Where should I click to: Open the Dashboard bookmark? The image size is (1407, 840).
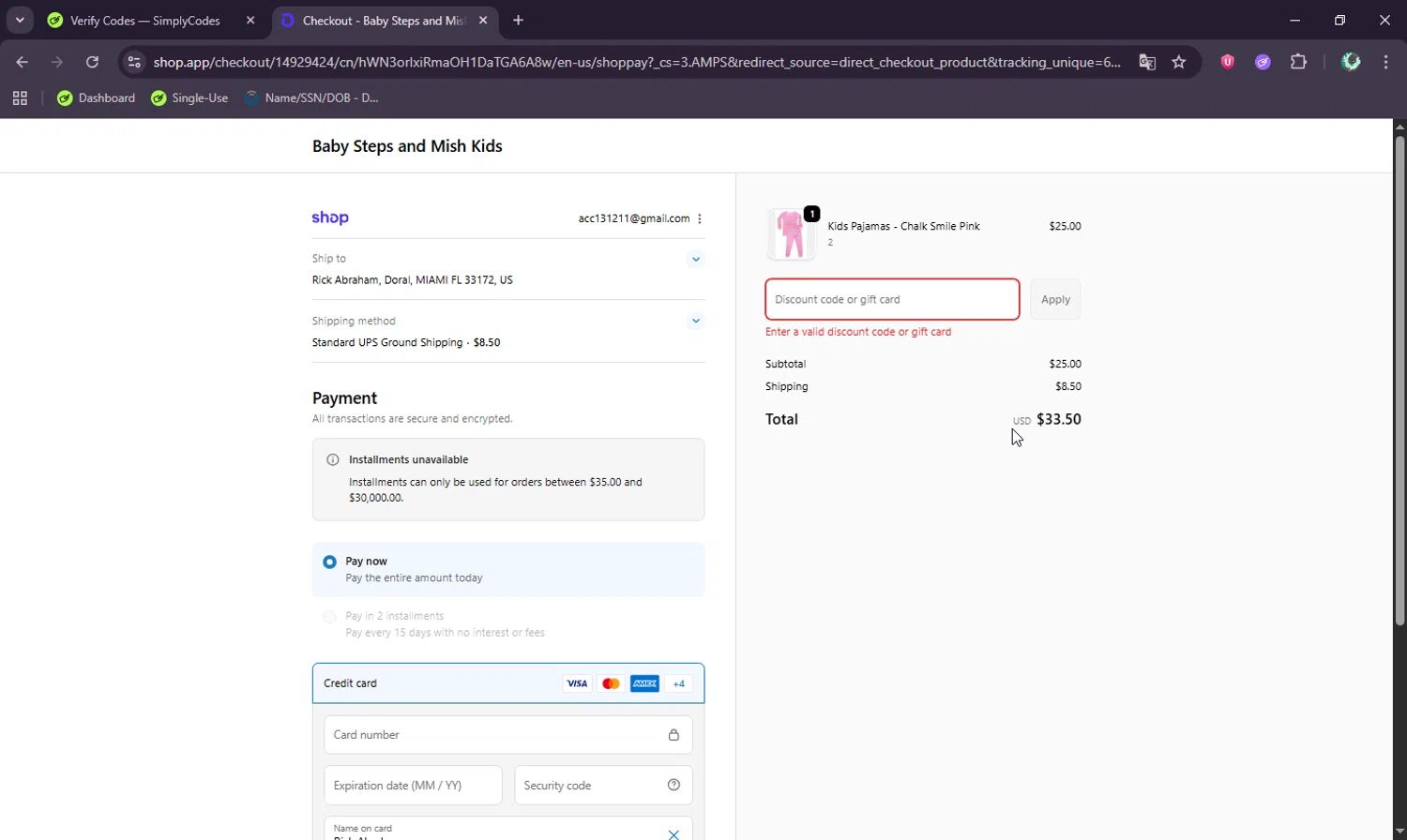click(x=96, y=97)
